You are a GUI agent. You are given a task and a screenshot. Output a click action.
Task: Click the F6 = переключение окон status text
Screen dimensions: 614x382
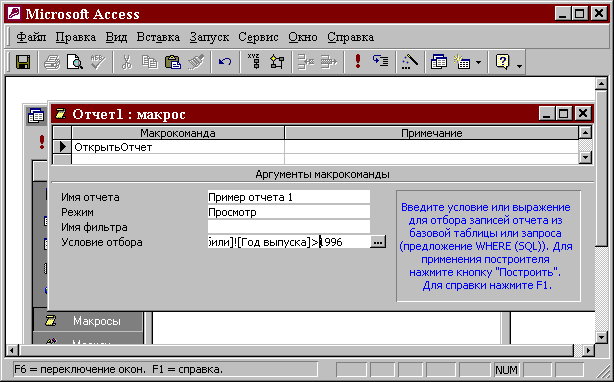[x=119, y=369]
